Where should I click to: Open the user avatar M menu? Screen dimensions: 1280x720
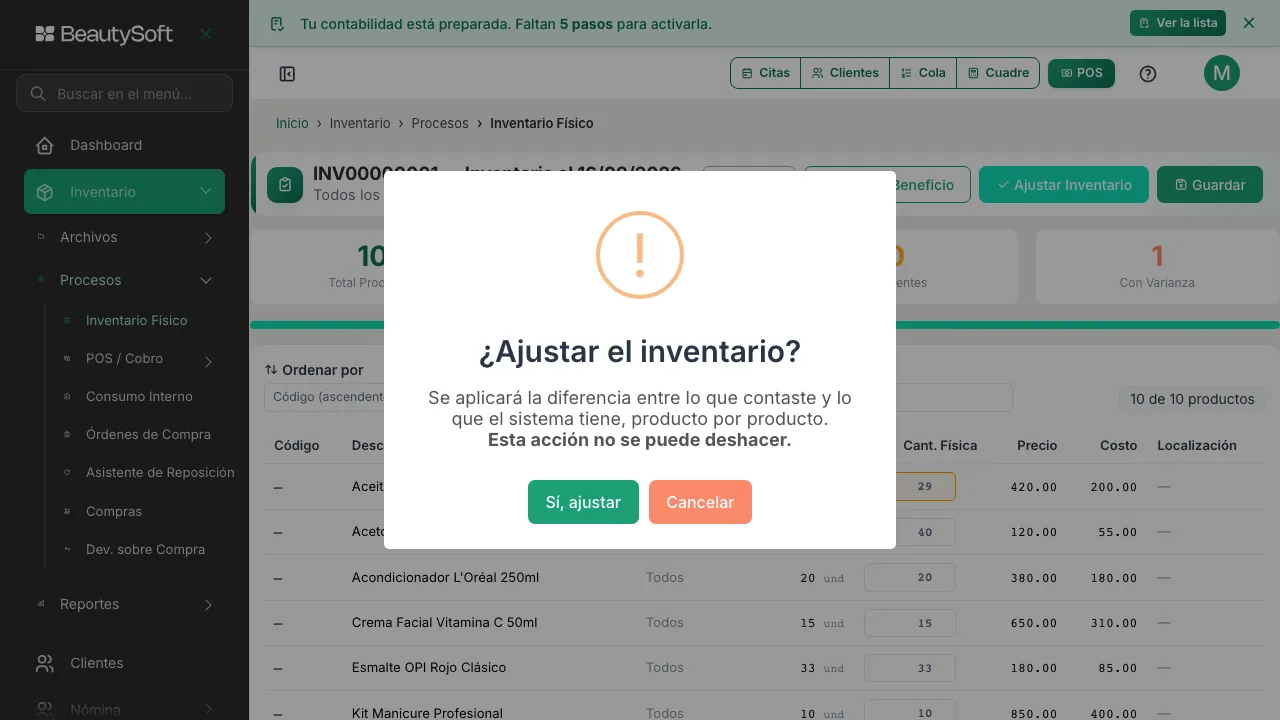click(1222, 73)
